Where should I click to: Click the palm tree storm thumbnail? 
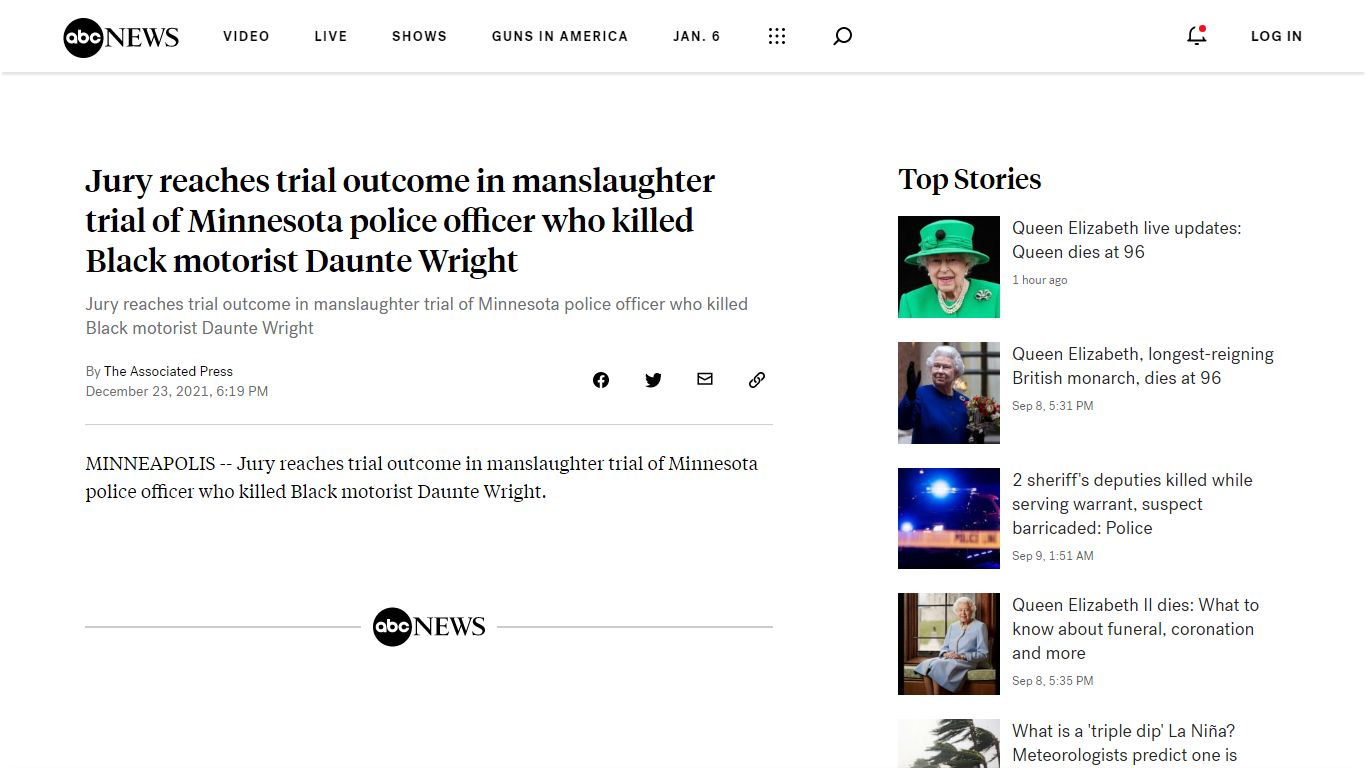[949, 743]
